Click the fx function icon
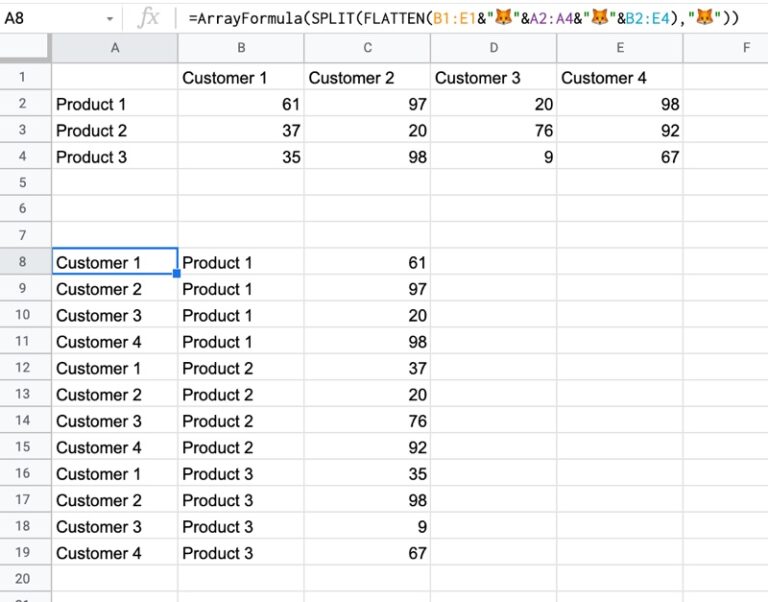Screen dimensions: 768x602 [x=148, y=17]
